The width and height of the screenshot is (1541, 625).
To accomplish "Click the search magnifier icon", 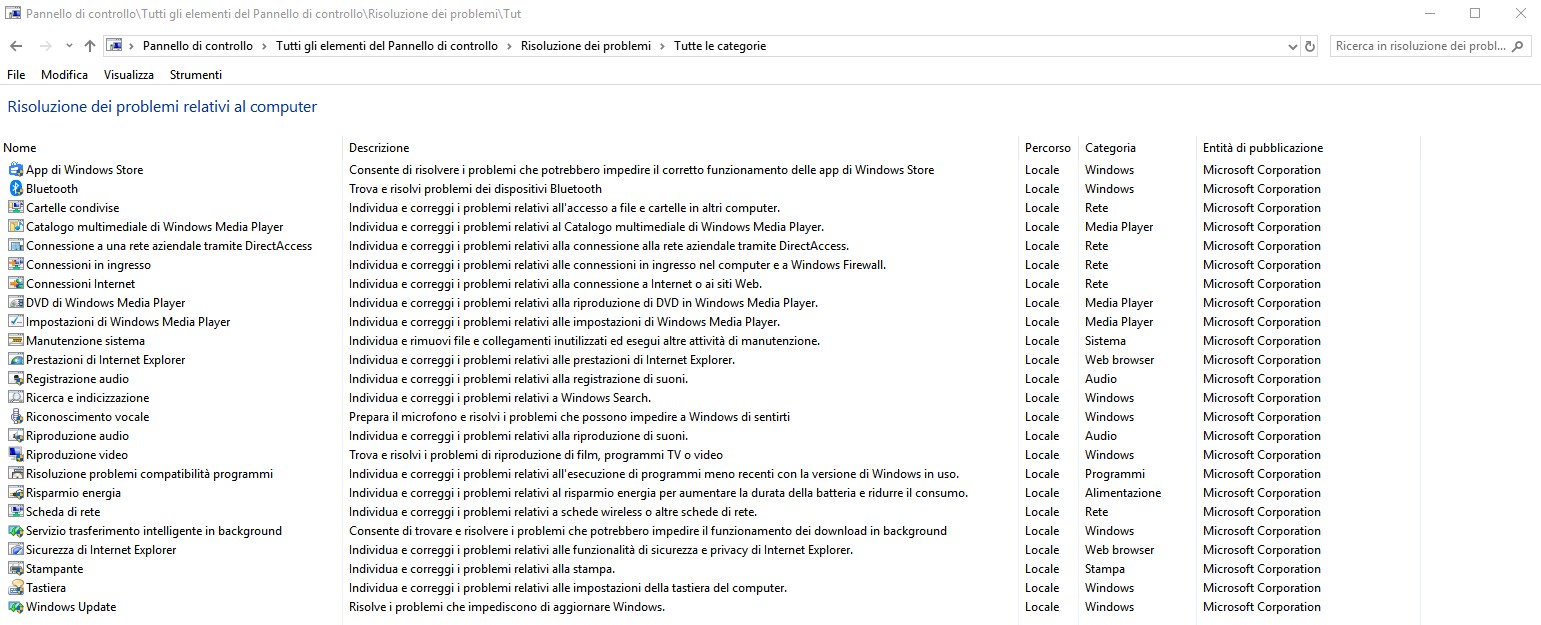I will (1518, 46).
